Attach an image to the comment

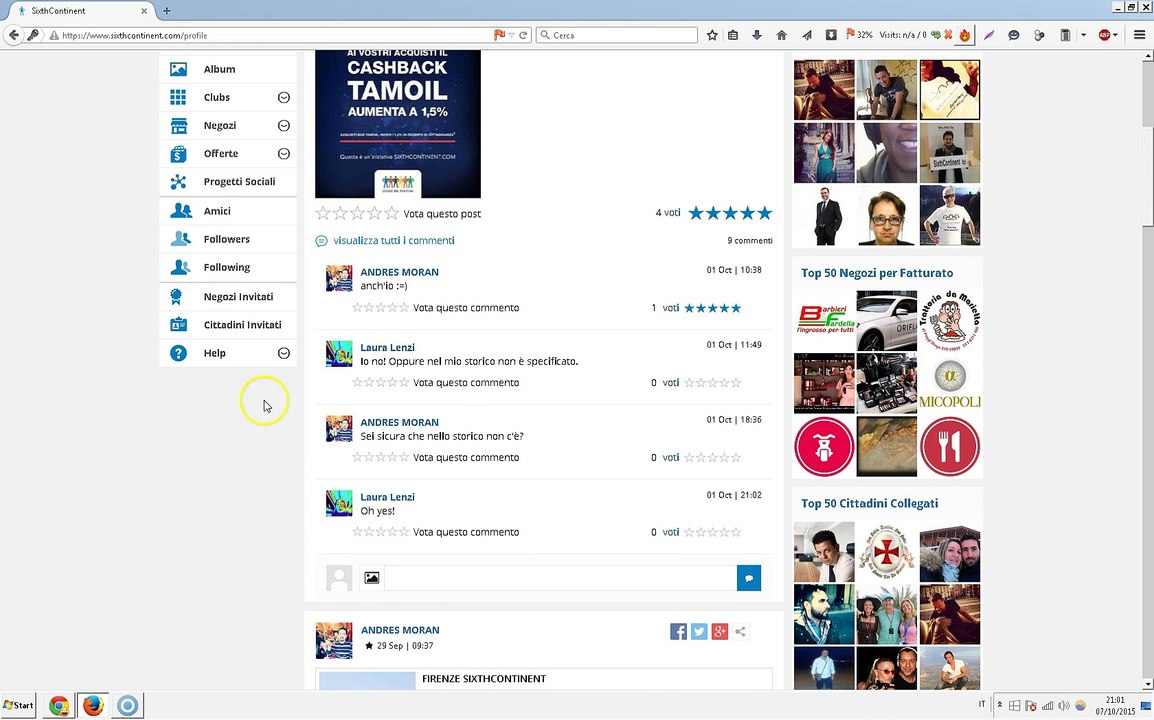tap(372, 578)
